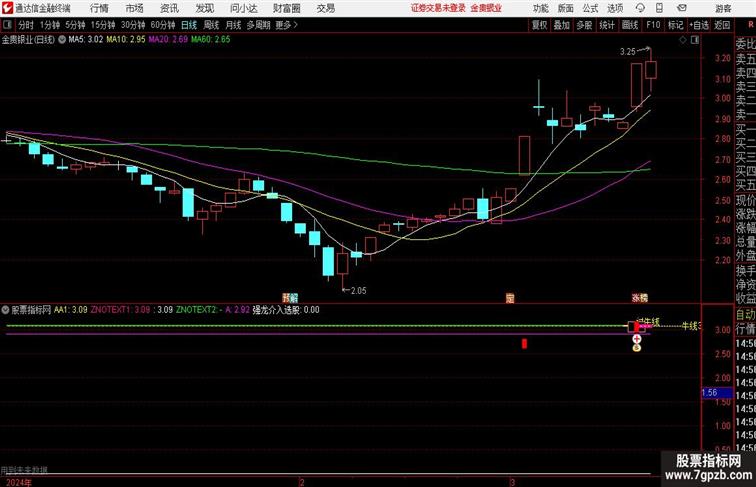The image size is (756, 487).
Task: Click the customer service headset icon
Action: (640, 8)
